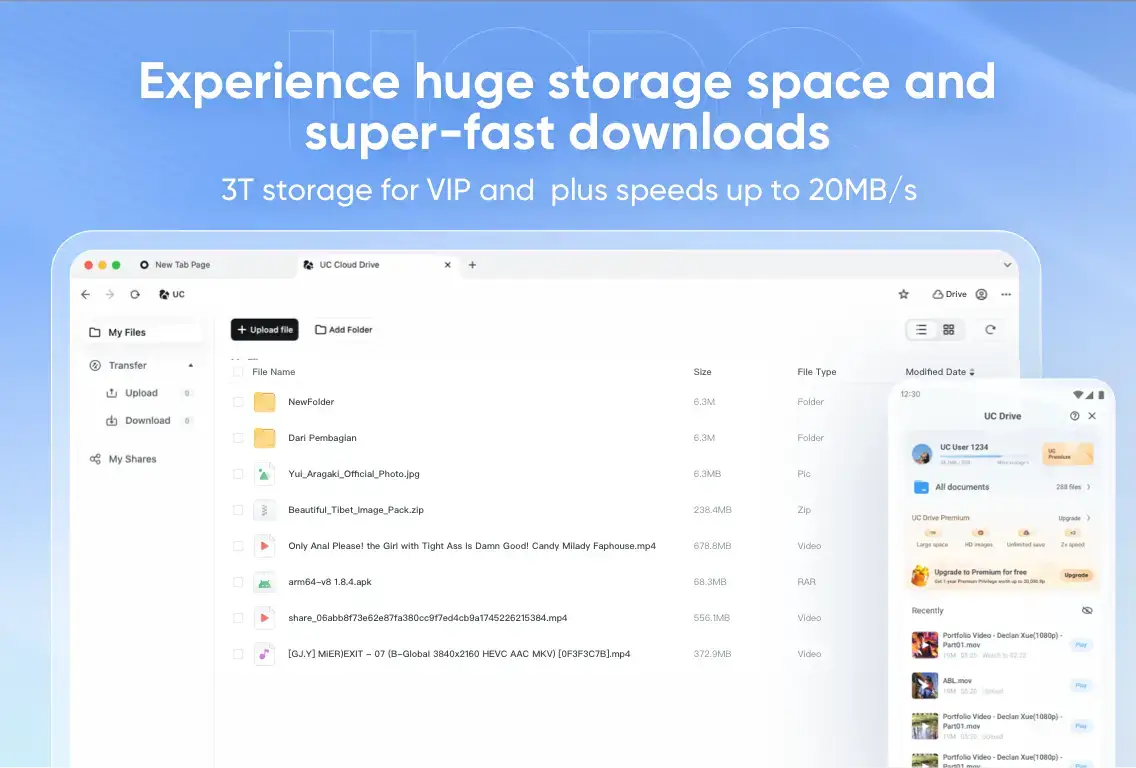
Task: Click the UC logo in the address bar
Action: tap(165, 294)
